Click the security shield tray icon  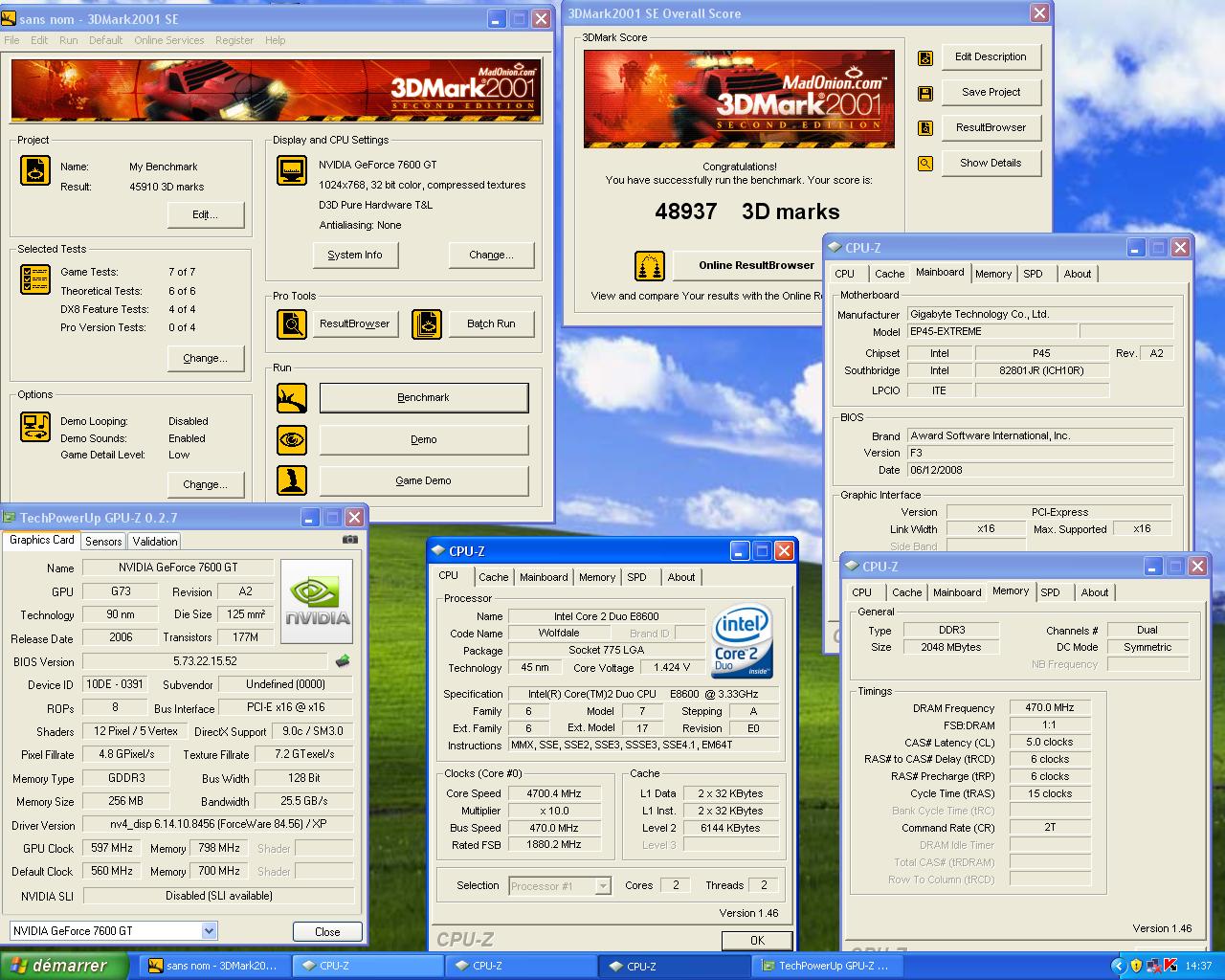pyautogui.click(x=1136, y=966)
